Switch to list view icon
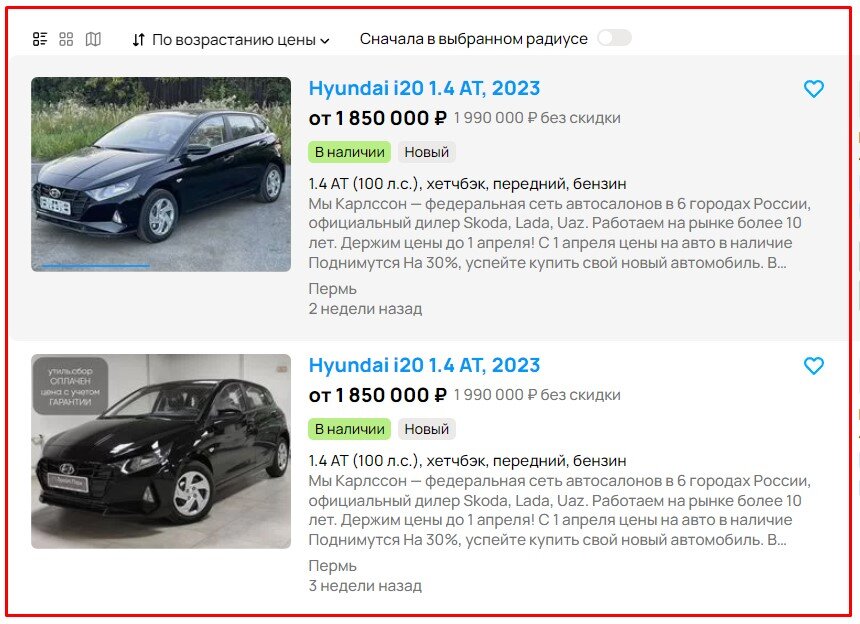The height and width of the screenshot is (624, 860). (39, 39)
